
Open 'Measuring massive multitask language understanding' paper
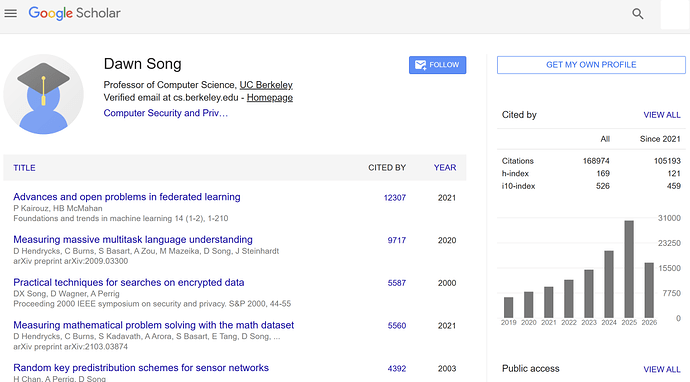(133, 239)
